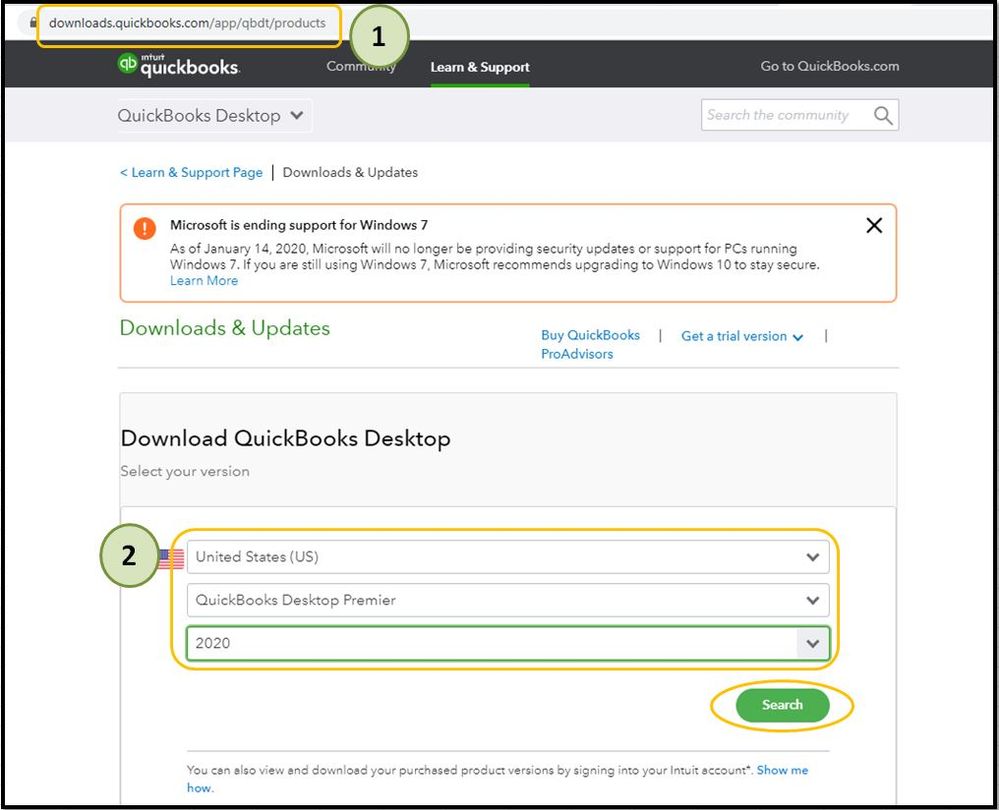Expand the Get a trial version menu
Screen dimensions: 999x810
point(742,336)
